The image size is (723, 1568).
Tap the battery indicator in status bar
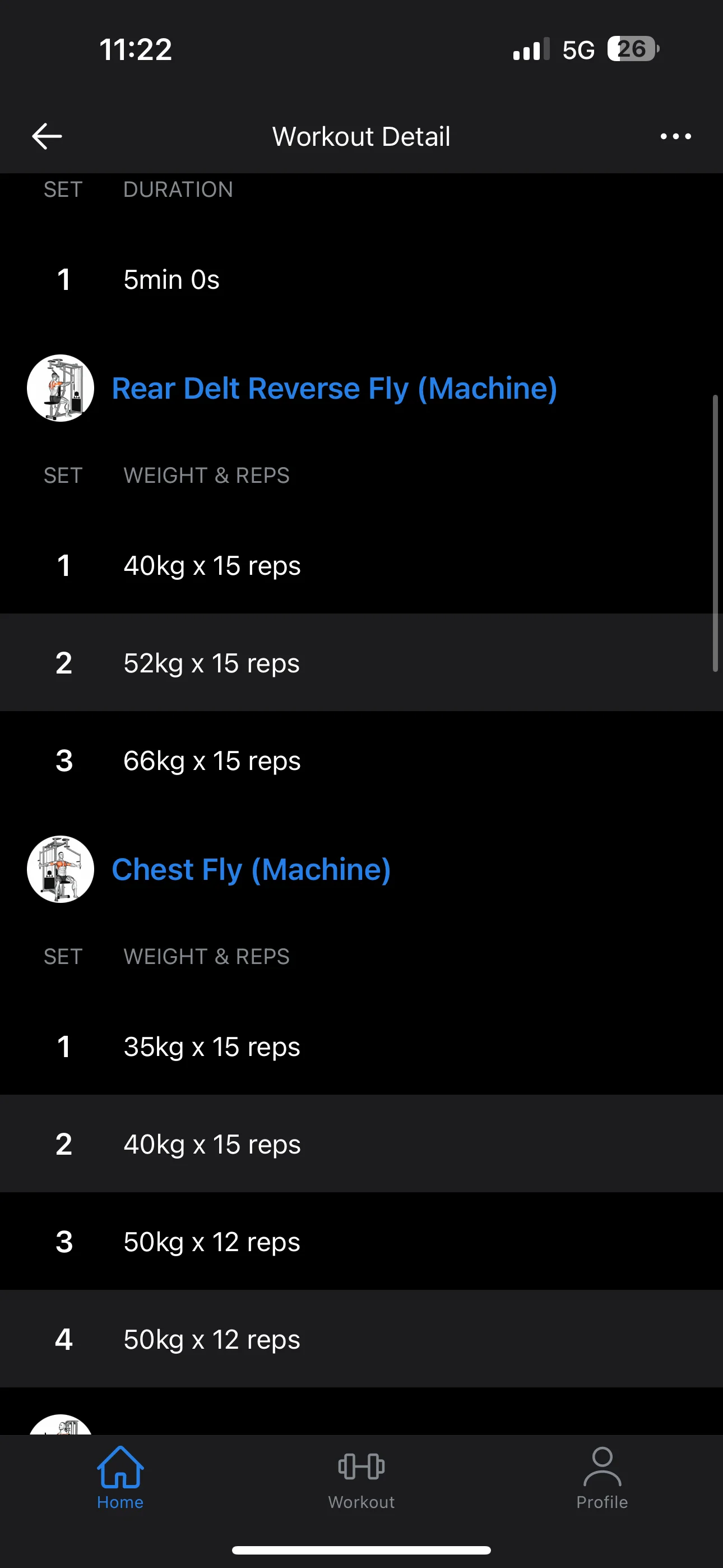pyautogui.click(x=632, y=49)
